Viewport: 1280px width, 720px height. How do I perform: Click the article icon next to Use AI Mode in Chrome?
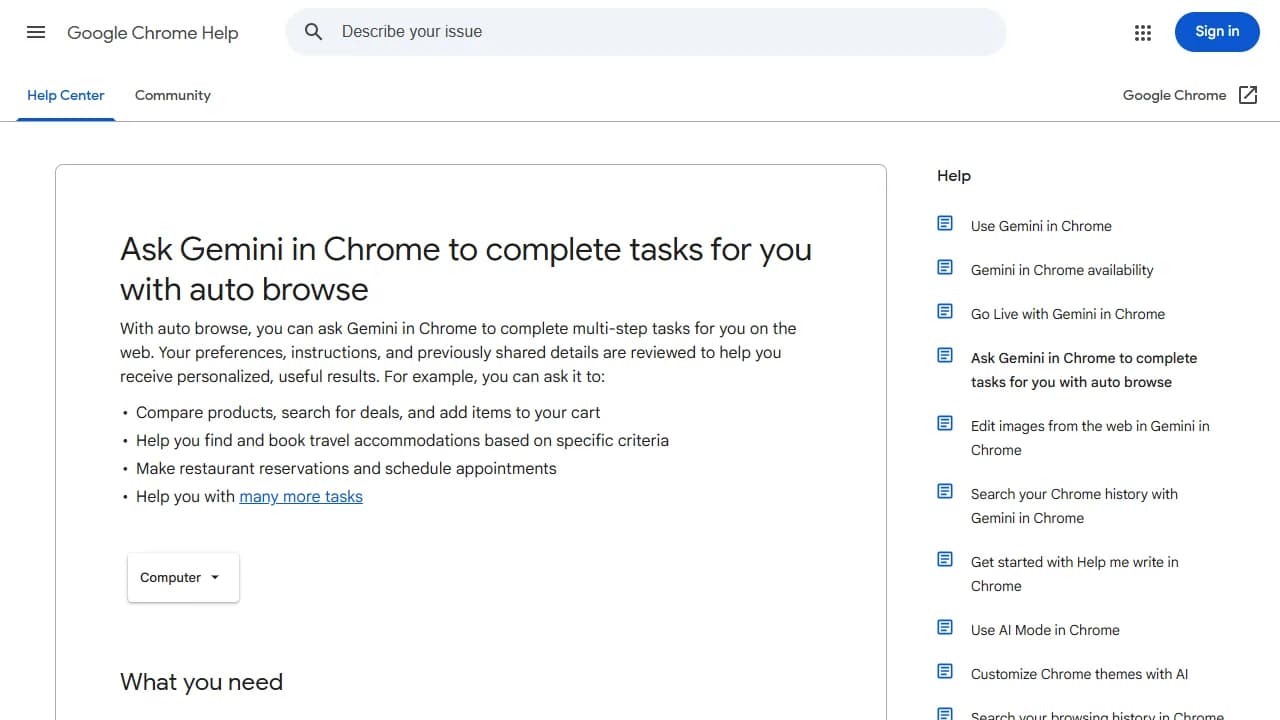[945, 627]
